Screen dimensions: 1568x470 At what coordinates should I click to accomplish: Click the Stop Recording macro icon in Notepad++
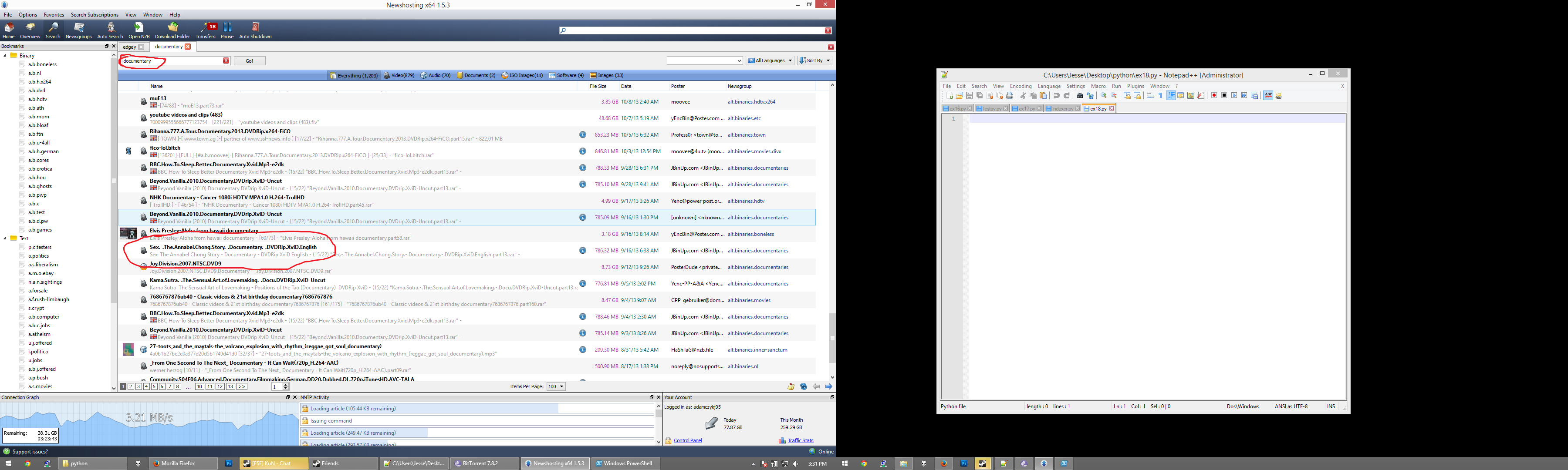(1224, 95)
